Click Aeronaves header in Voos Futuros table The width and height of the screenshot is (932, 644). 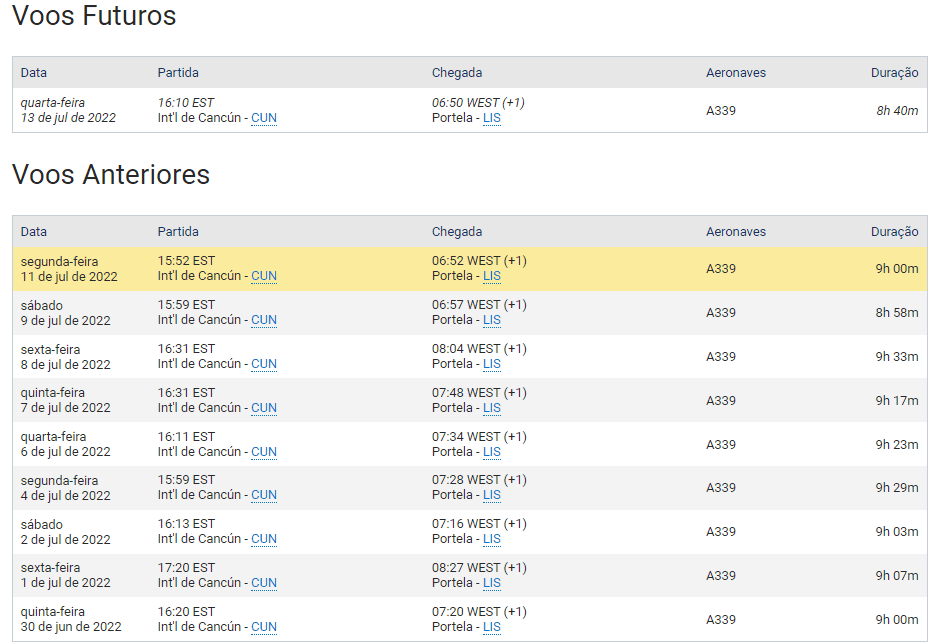tap(736, 73)
